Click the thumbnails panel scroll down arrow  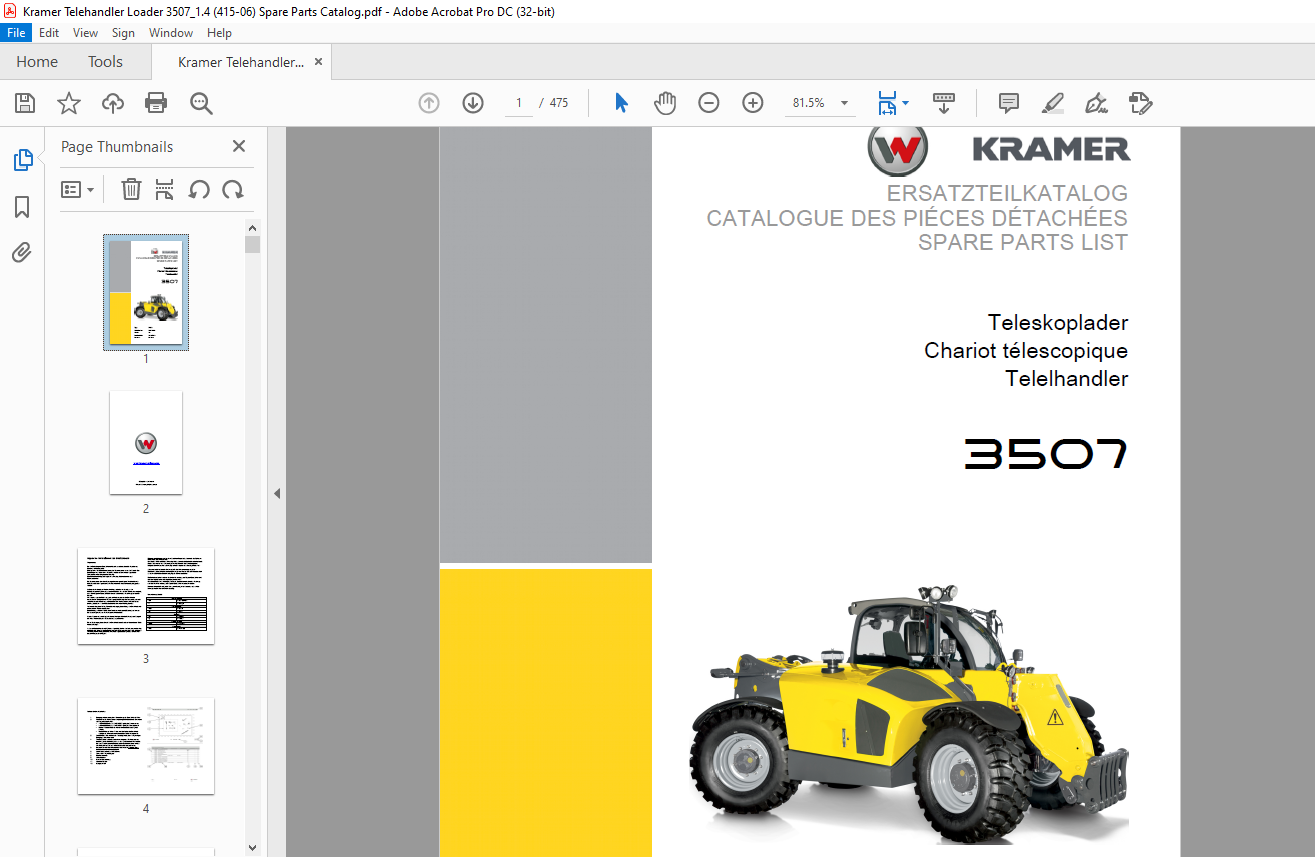pos(252,848)
